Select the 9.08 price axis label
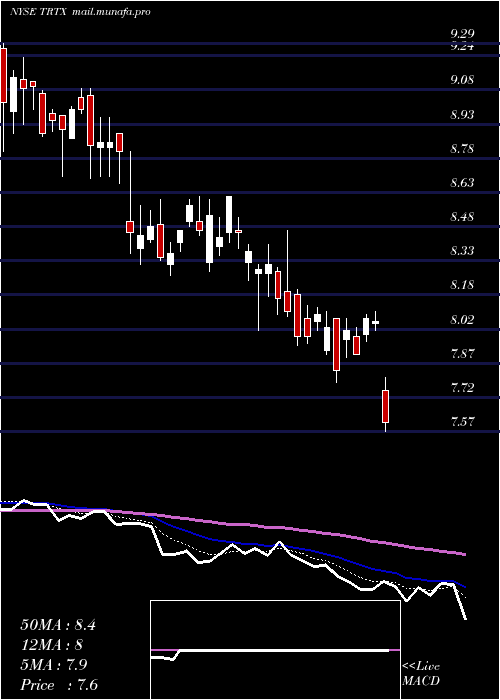500x700 pixels. point(462,80)
